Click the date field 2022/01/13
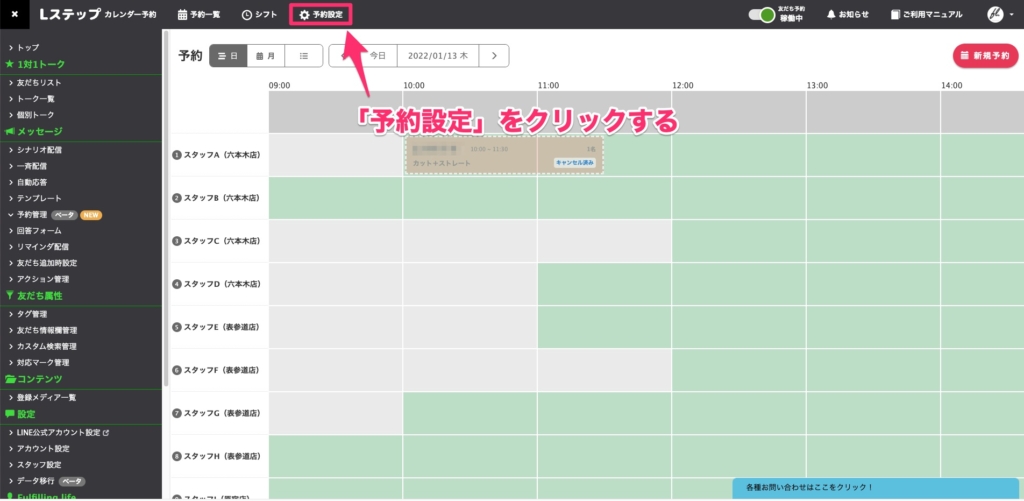The image size is (1024, 501). tap(436, 56)
